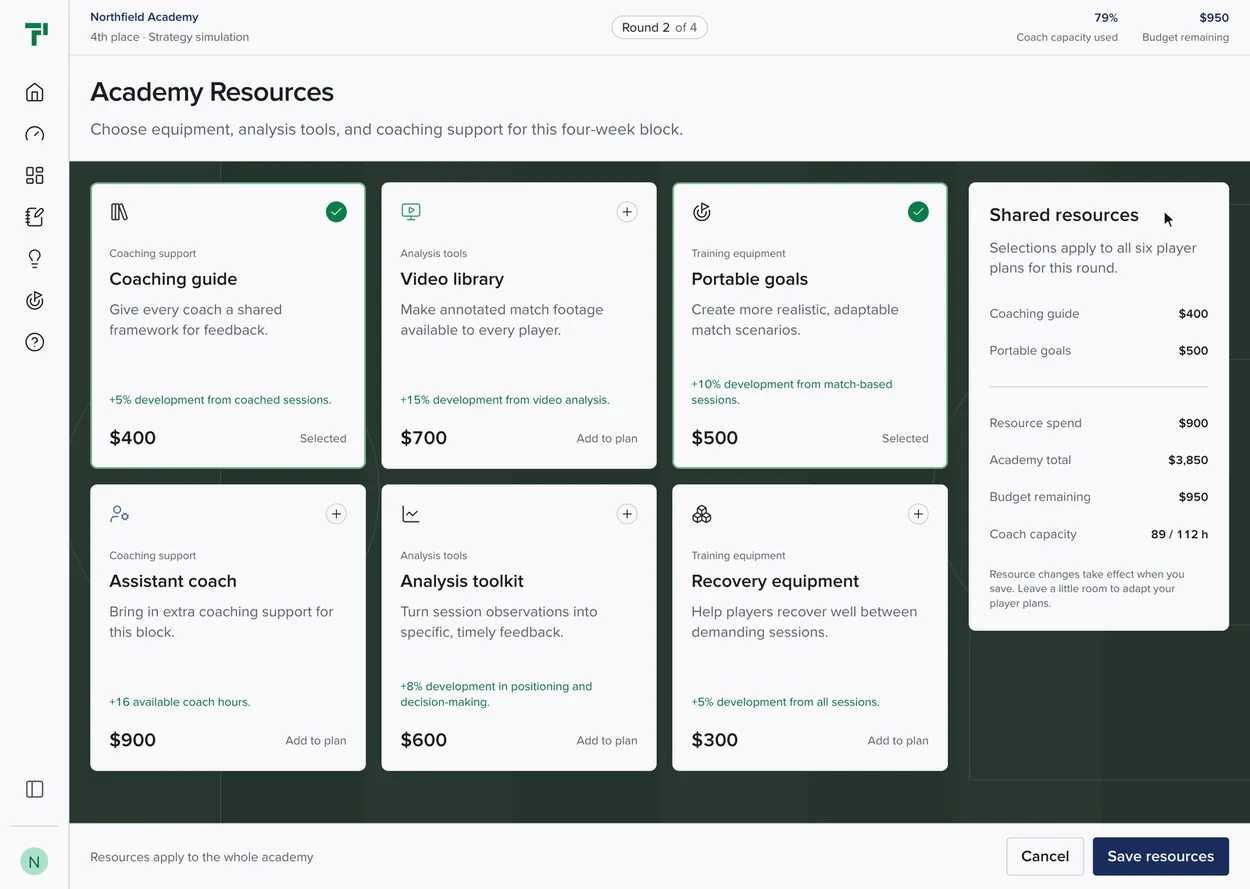The height and width of the screenshot is (889, 1250).
Task: Open the home icon in the sidebar
Action: 35,93
